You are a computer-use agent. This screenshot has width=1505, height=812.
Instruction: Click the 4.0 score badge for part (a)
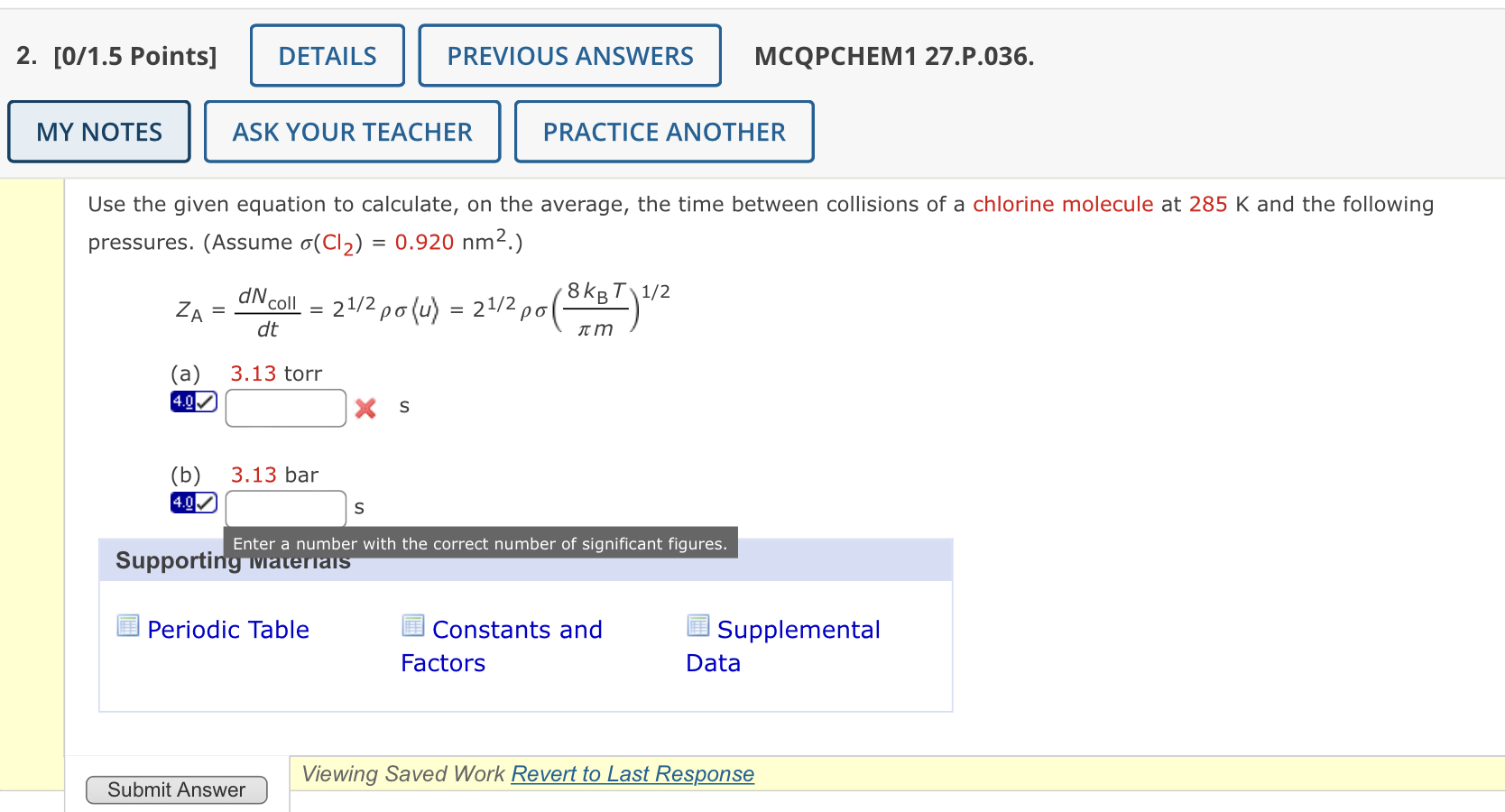[182, 401]
